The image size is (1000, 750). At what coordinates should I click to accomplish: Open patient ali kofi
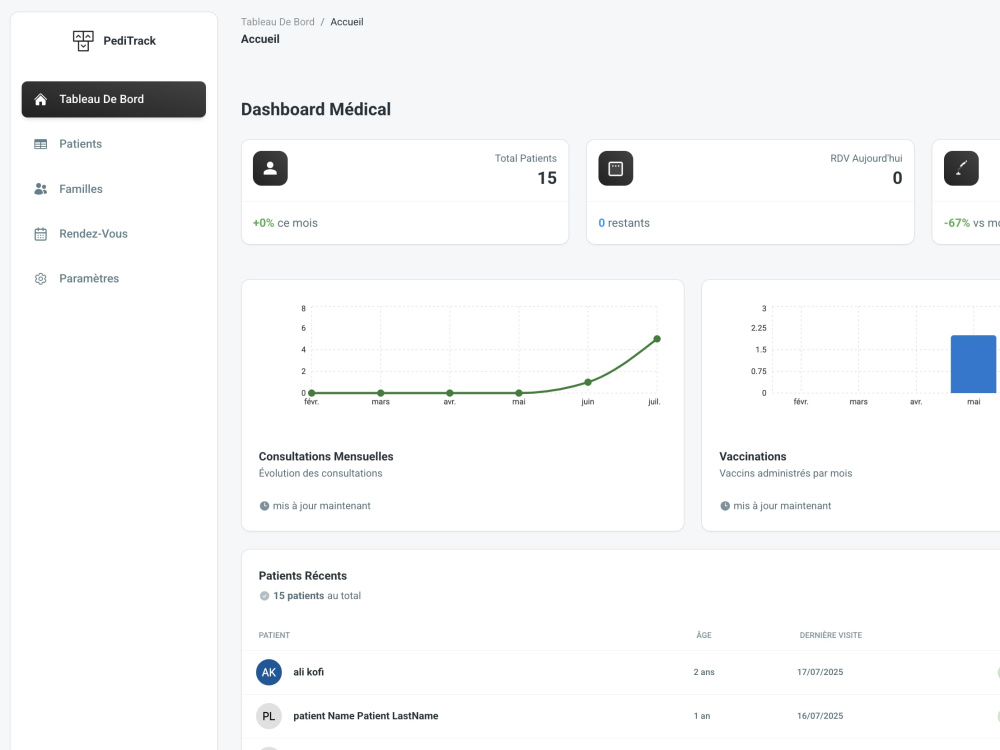[x=309, y=672]
